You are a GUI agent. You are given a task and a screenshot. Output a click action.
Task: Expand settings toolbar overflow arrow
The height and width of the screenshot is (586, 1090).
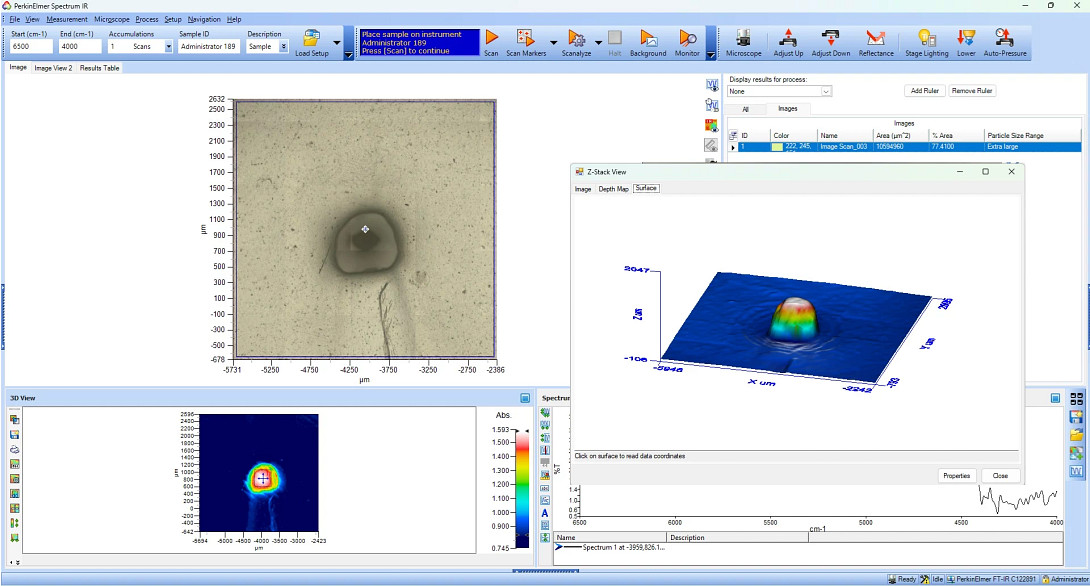click(349, 55)
